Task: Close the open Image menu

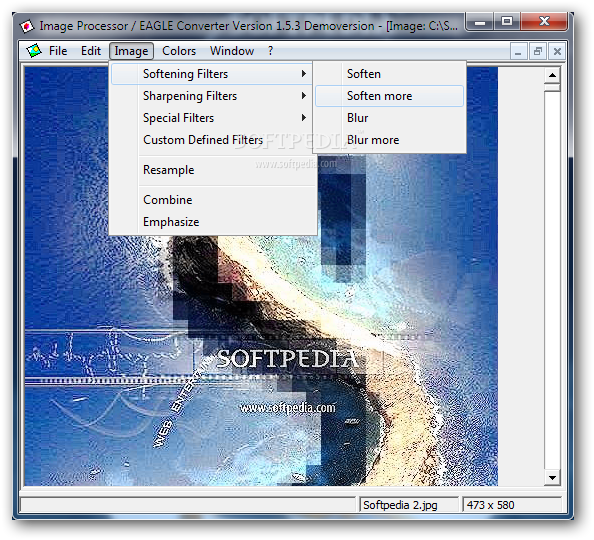Action: (x=131, y=51)
